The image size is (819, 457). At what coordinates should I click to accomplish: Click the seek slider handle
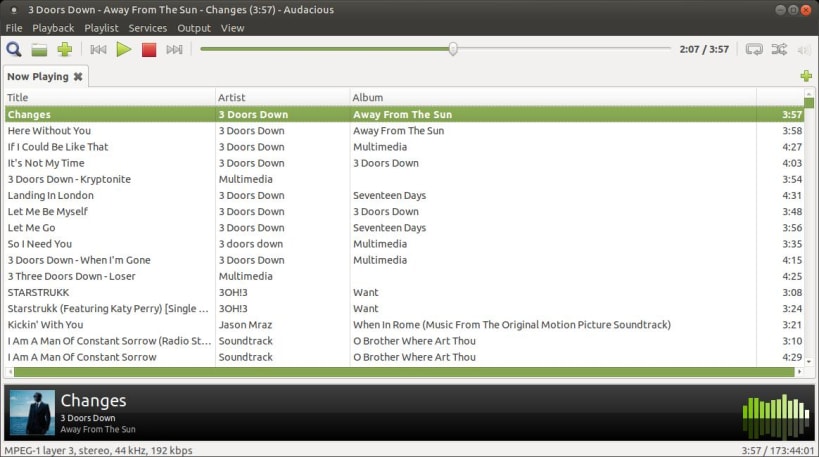[x=453, y=49]
